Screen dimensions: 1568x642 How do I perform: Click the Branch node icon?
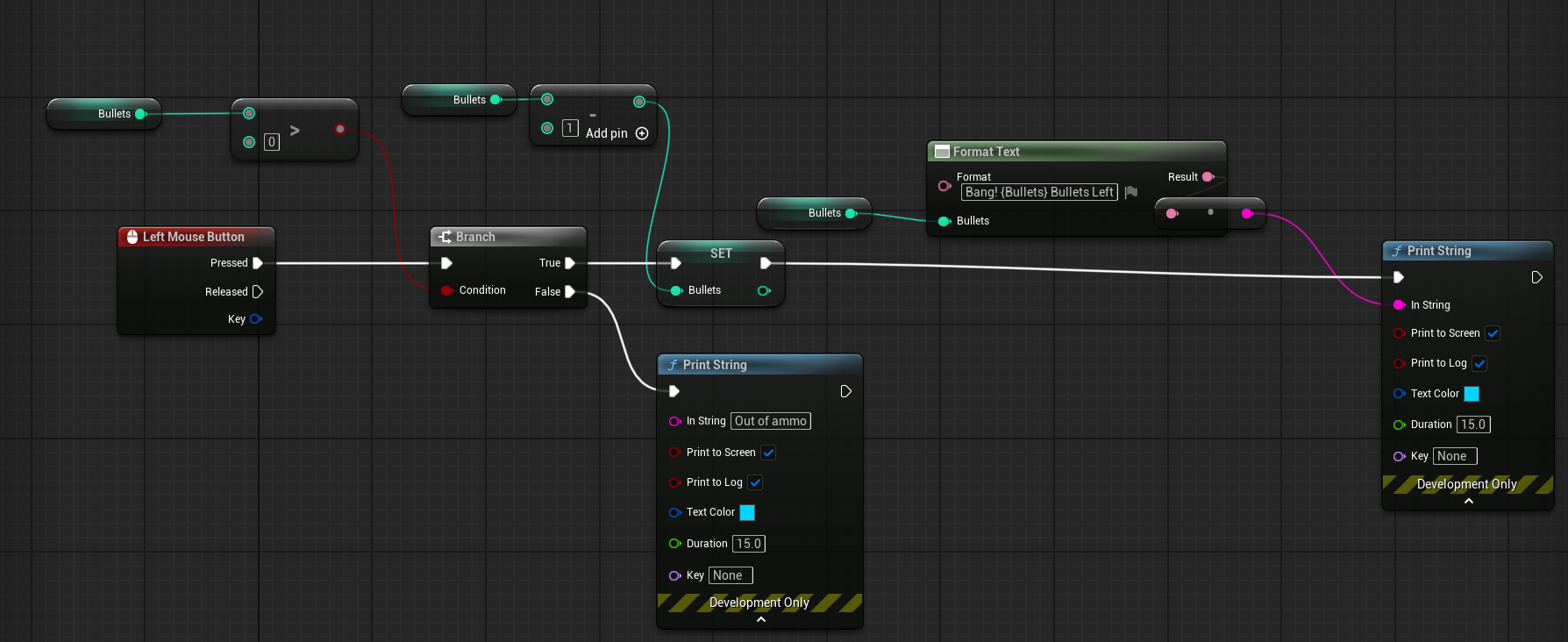point(445,237)
